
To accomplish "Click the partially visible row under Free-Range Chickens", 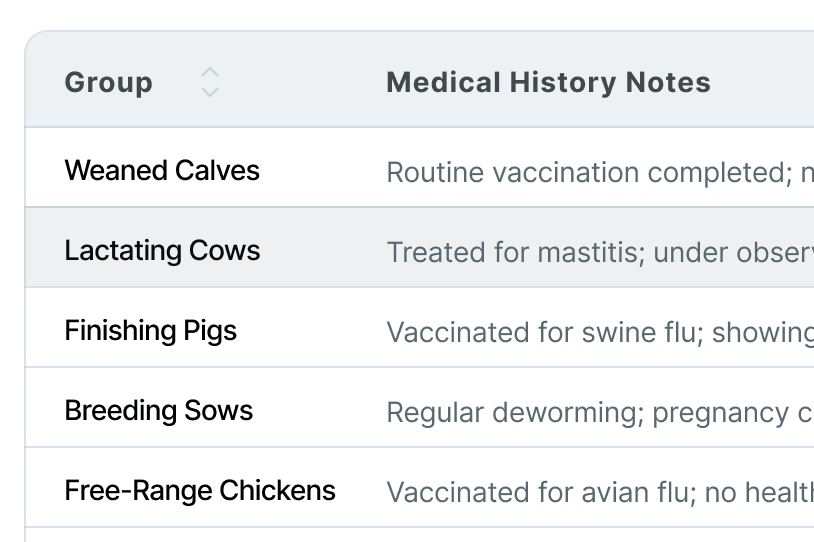I will (x=419, y=535).
